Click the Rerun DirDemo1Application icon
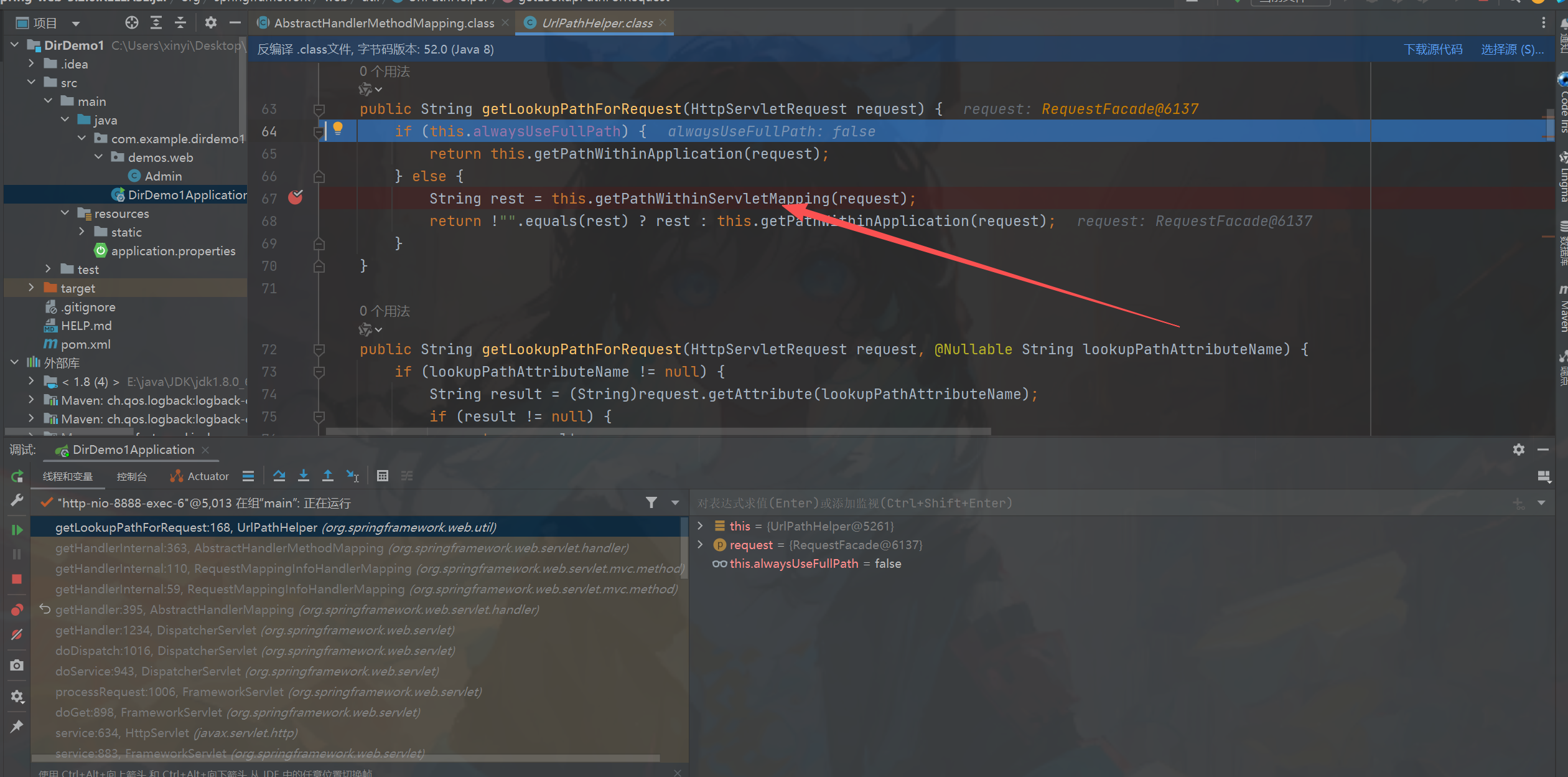1568x777 pixels. [x=17, y=476]
